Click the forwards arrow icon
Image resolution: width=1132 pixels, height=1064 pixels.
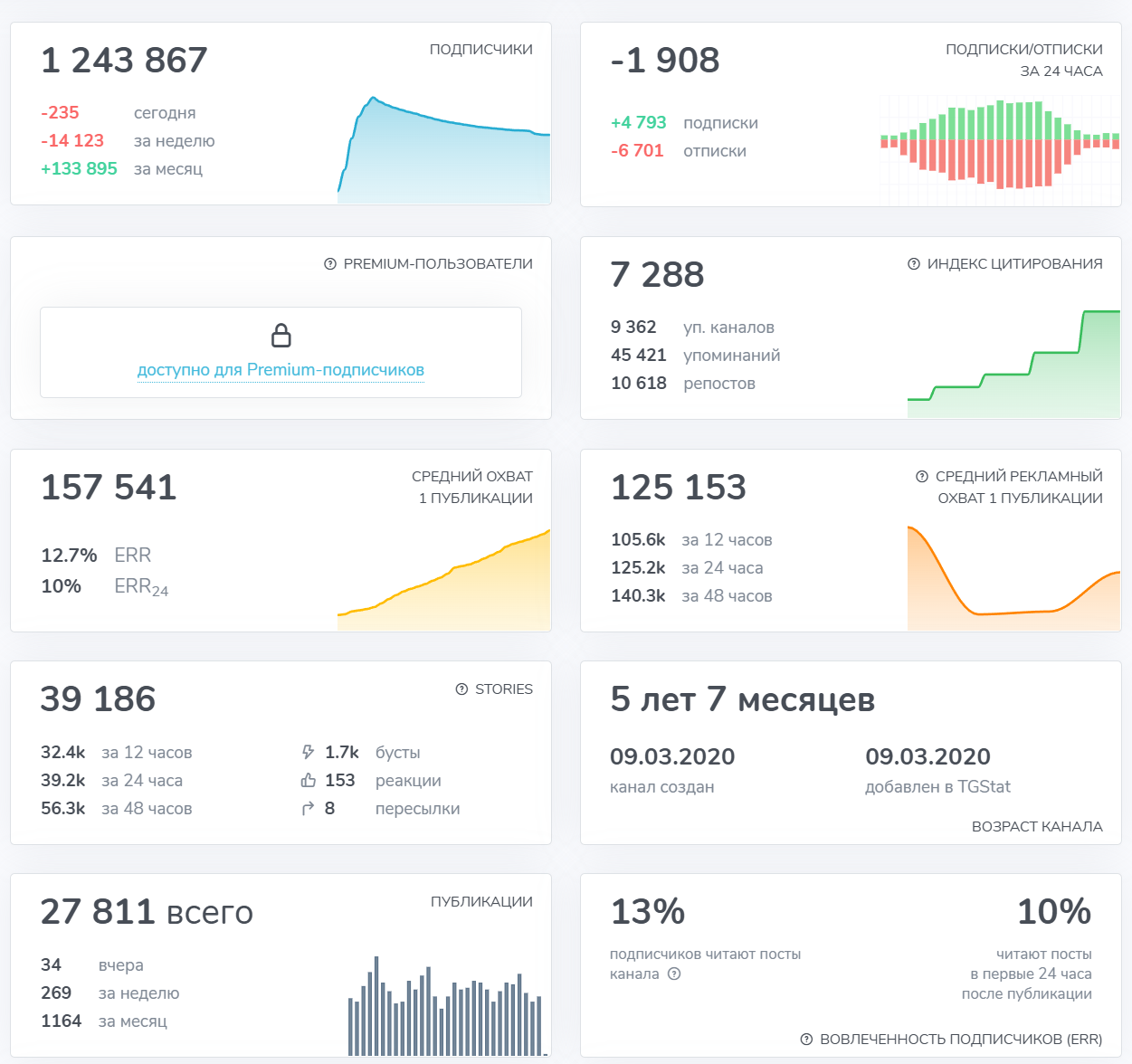tap(308, 809)
